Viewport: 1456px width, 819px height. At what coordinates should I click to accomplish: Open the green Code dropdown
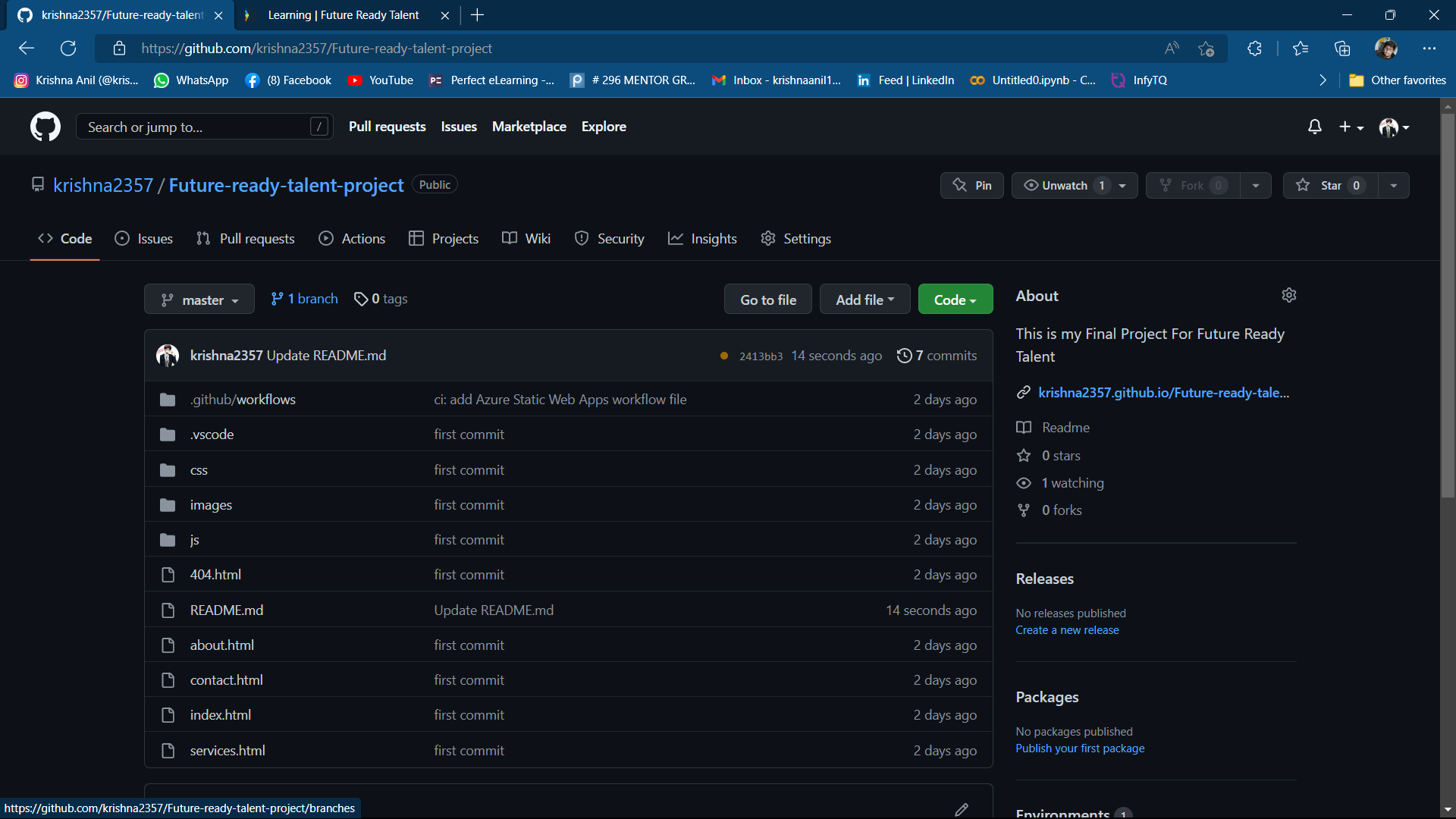tap(955, 299)
